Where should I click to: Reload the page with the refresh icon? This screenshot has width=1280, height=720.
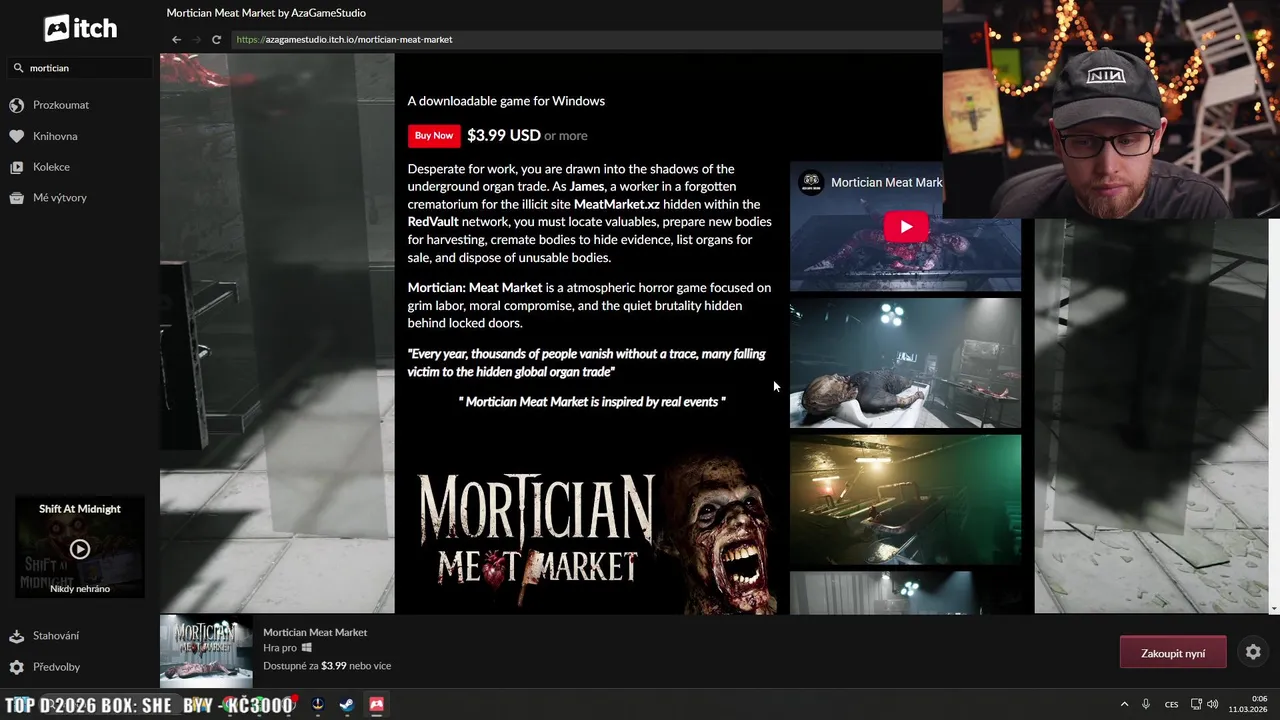pos(216,40)
